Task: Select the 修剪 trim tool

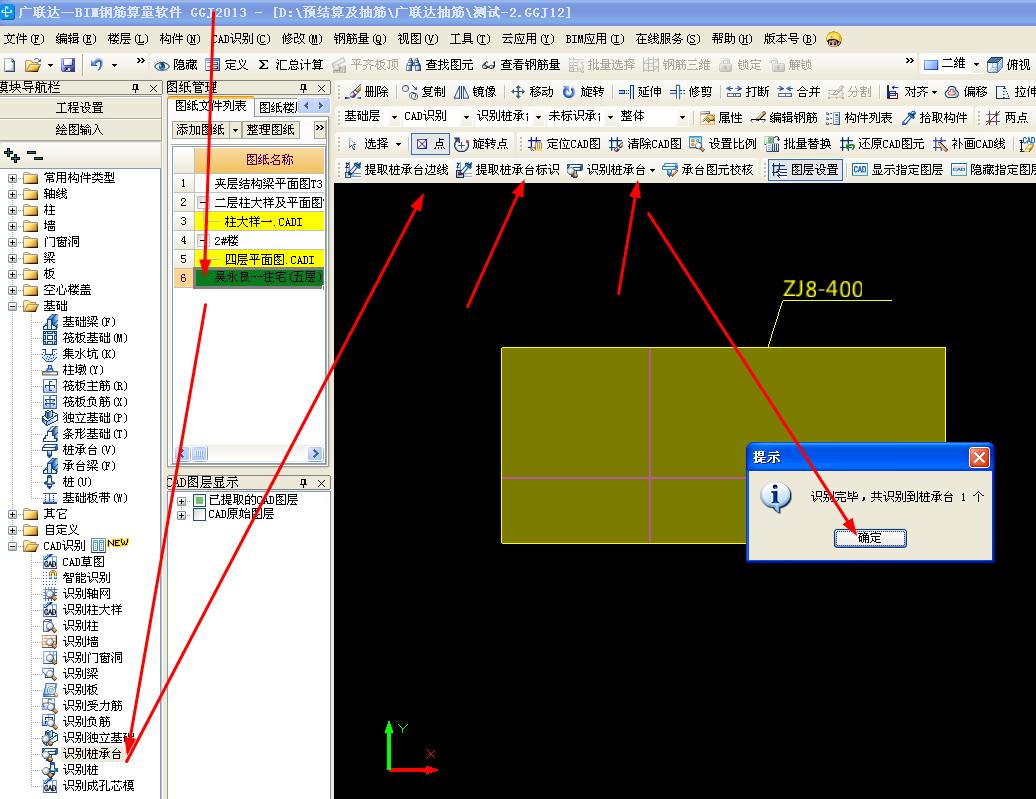Action: coord(691,92)
